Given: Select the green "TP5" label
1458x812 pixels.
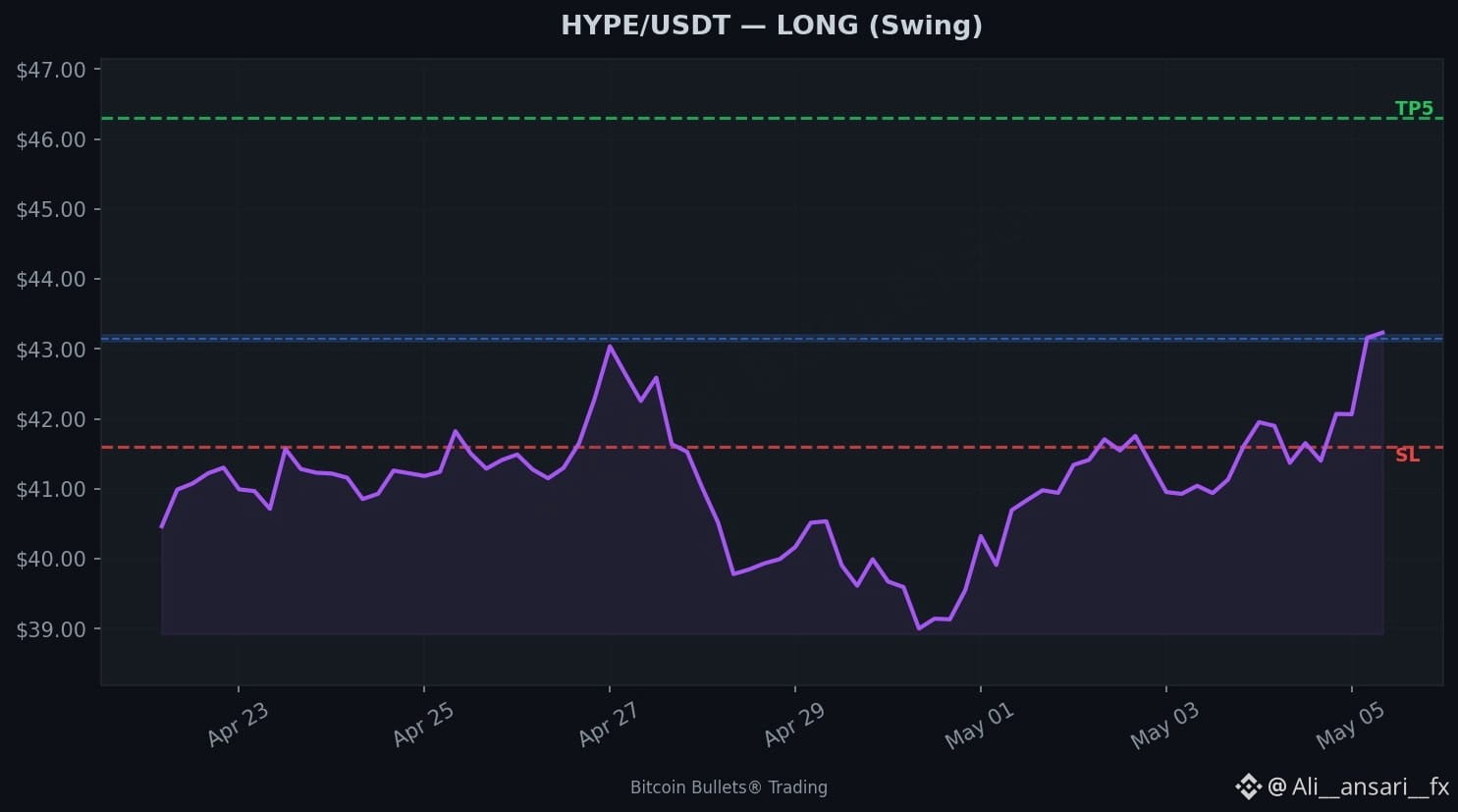Looking at the screenshot, I should (x=1414, y=108).
